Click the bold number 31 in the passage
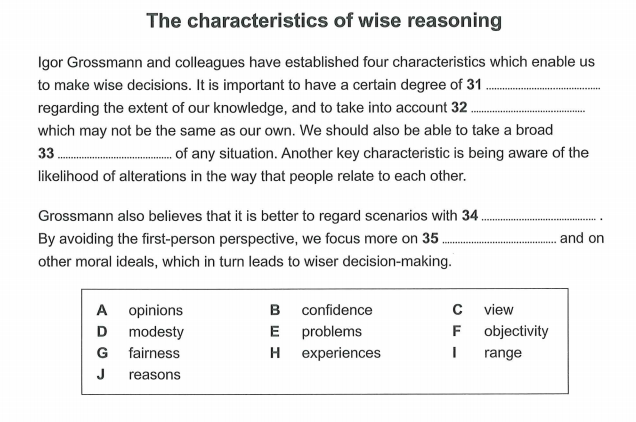Screen dimensions: 636x422 [x=474, y=84]
